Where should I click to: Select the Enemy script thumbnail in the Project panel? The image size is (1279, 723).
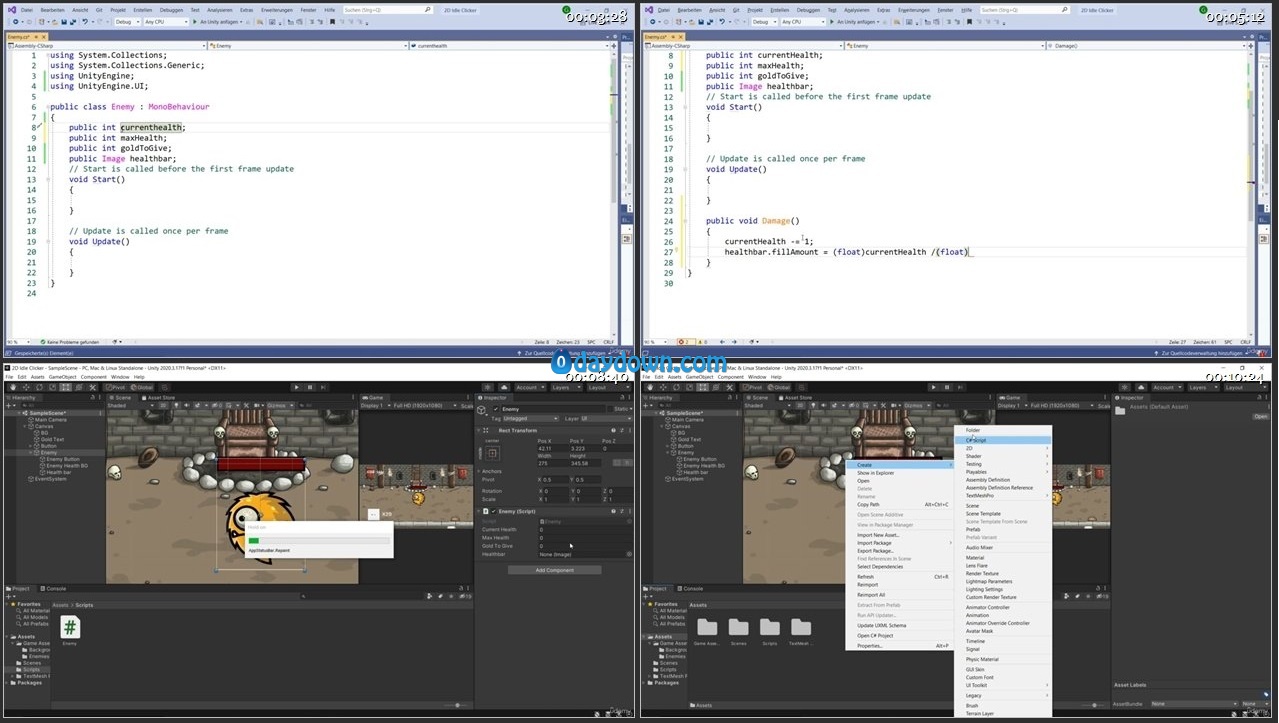(70, 627)
